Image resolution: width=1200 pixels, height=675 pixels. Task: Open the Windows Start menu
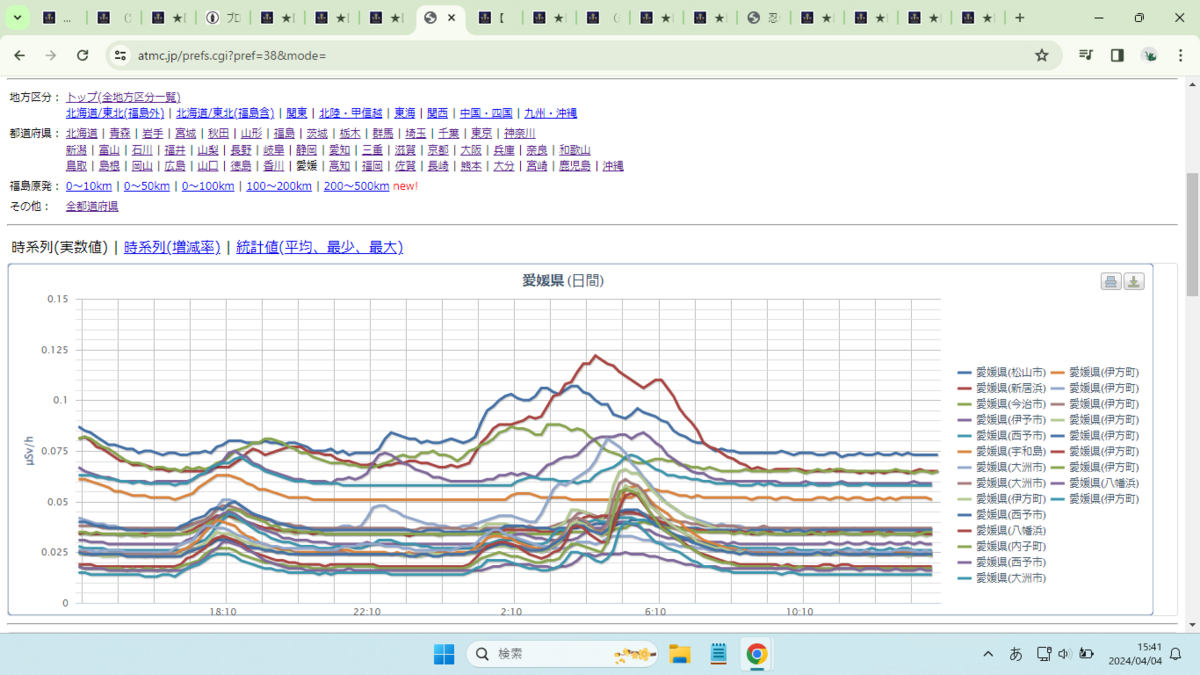[x=444, y=654]
